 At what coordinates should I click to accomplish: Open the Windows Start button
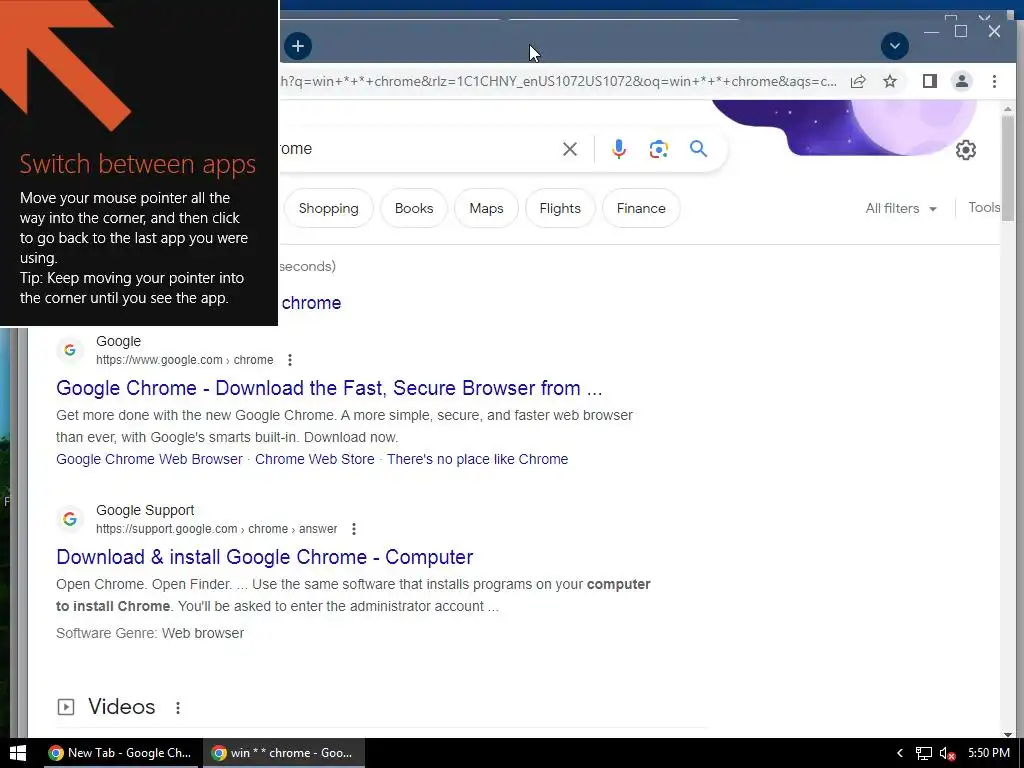point(18,753)
